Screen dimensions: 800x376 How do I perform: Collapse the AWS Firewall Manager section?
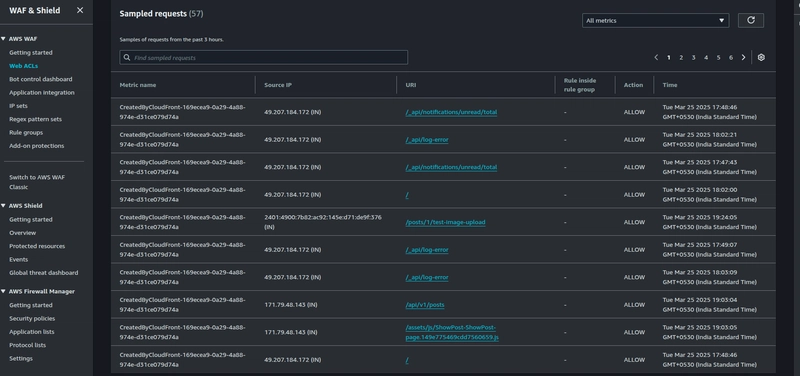point(3,292)
